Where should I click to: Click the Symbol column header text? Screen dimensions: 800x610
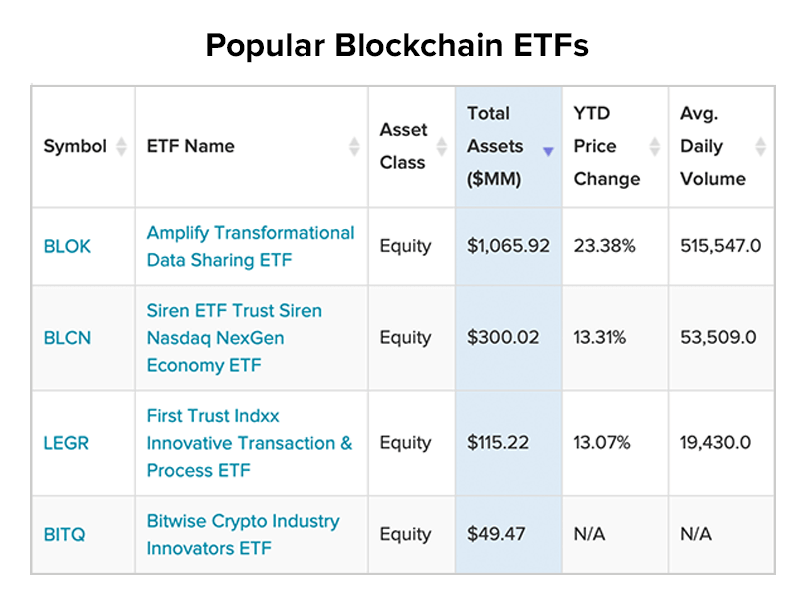[75, 146]
